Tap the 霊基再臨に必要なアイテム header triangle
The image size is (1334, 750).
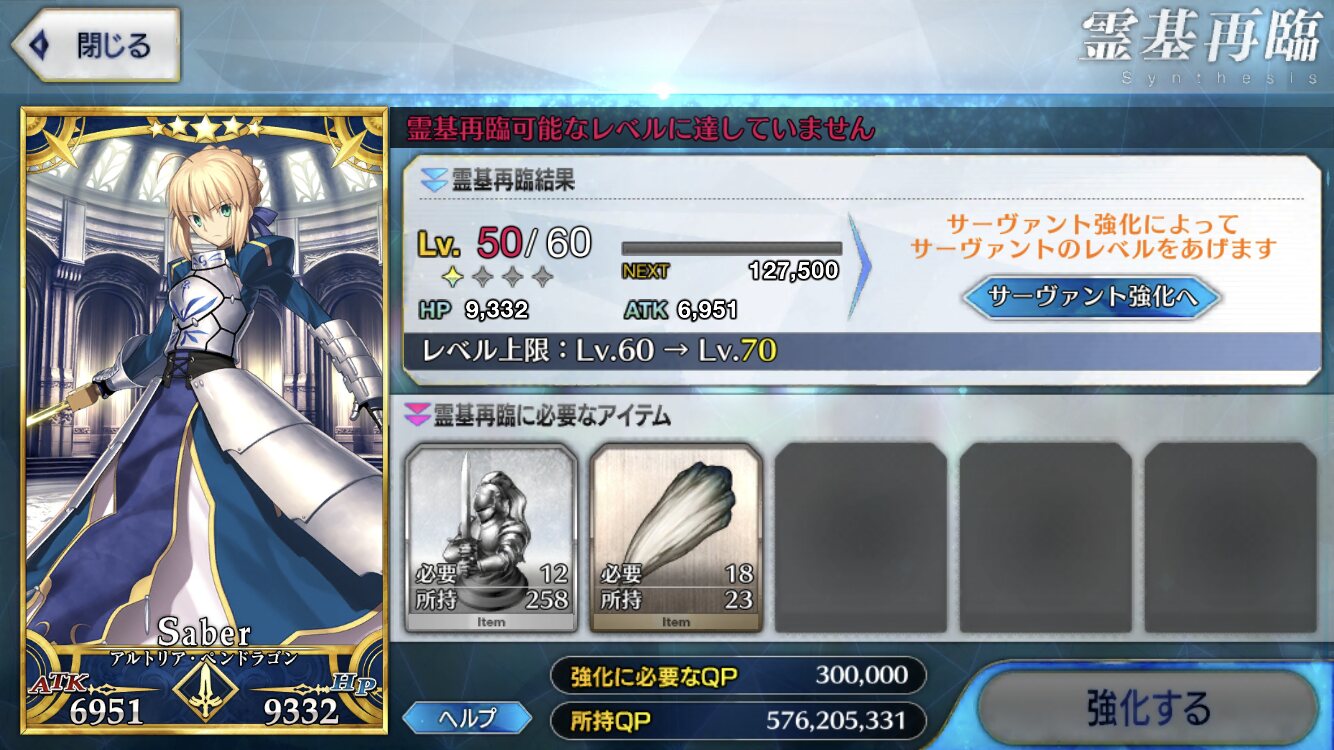coord(417,413)
